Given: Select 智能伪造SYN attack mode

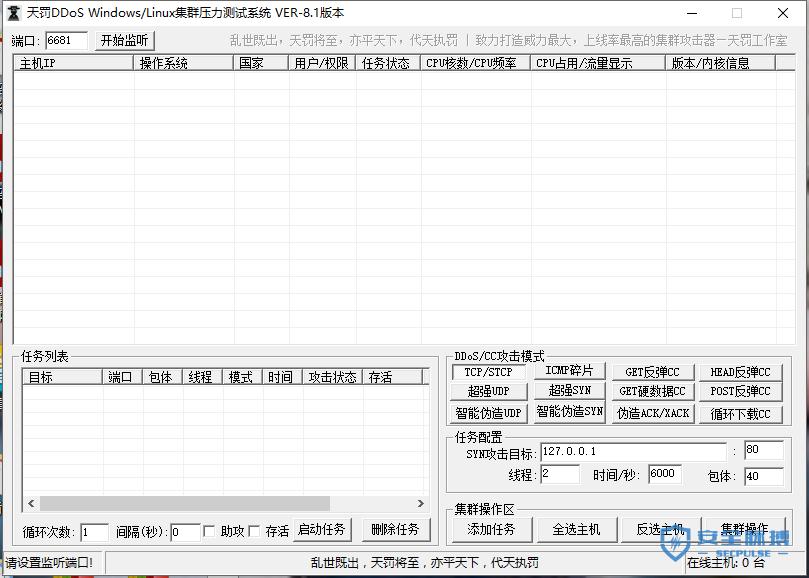Looking at the screenshot, I should pyautogui.click(x=569, y=413).
